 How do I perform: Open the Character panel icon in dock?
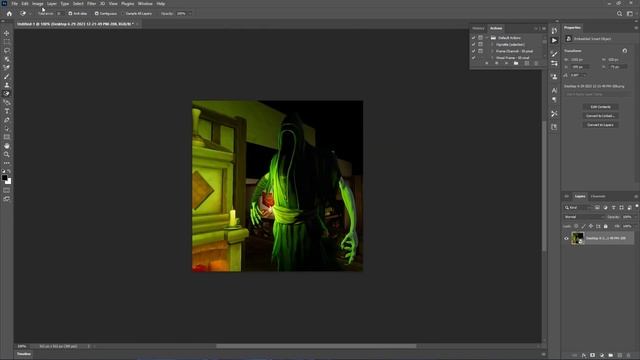click(554, 90)
